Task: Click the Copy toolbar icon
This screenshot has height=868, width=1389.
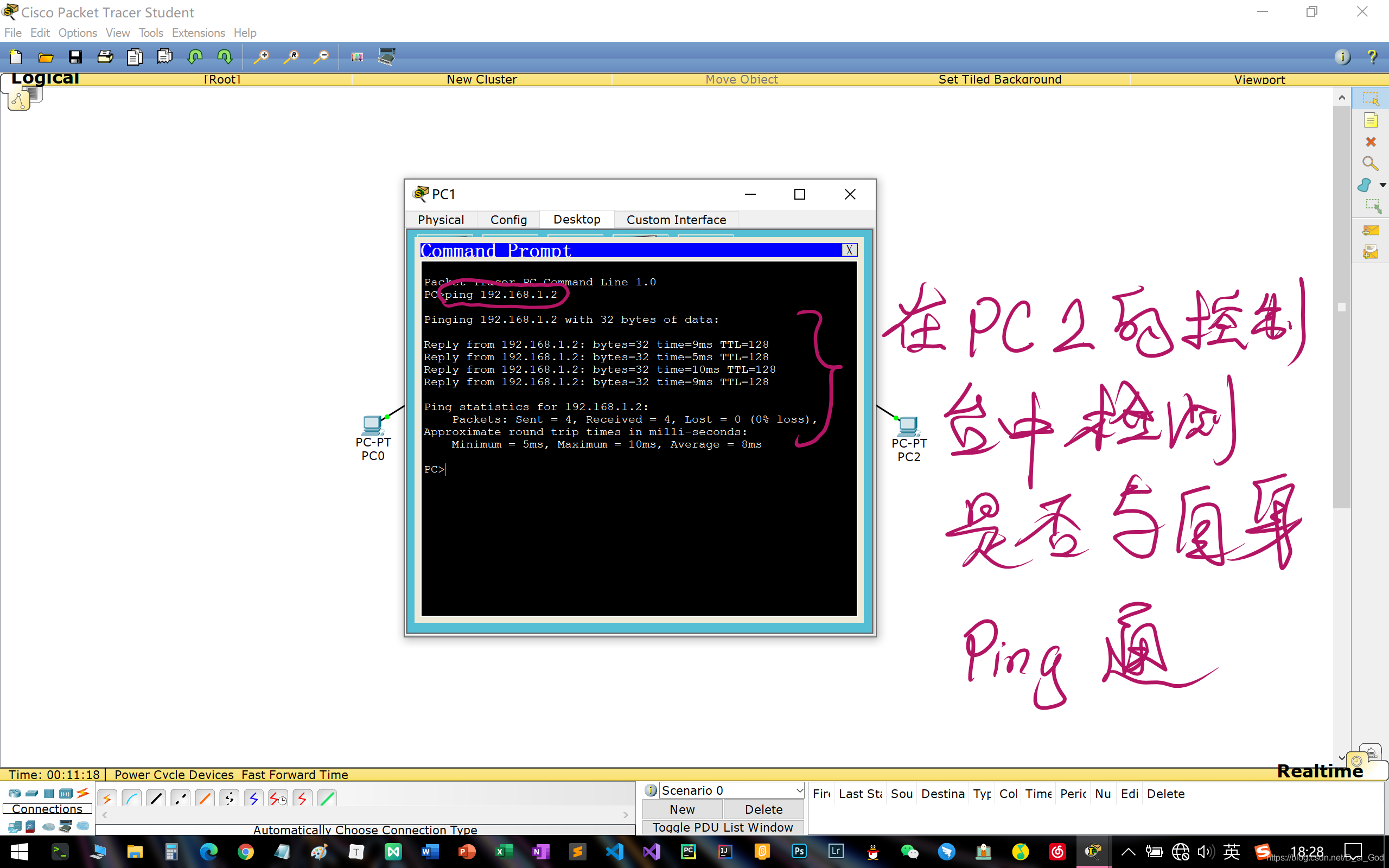Action: click(x=135, y=57)
